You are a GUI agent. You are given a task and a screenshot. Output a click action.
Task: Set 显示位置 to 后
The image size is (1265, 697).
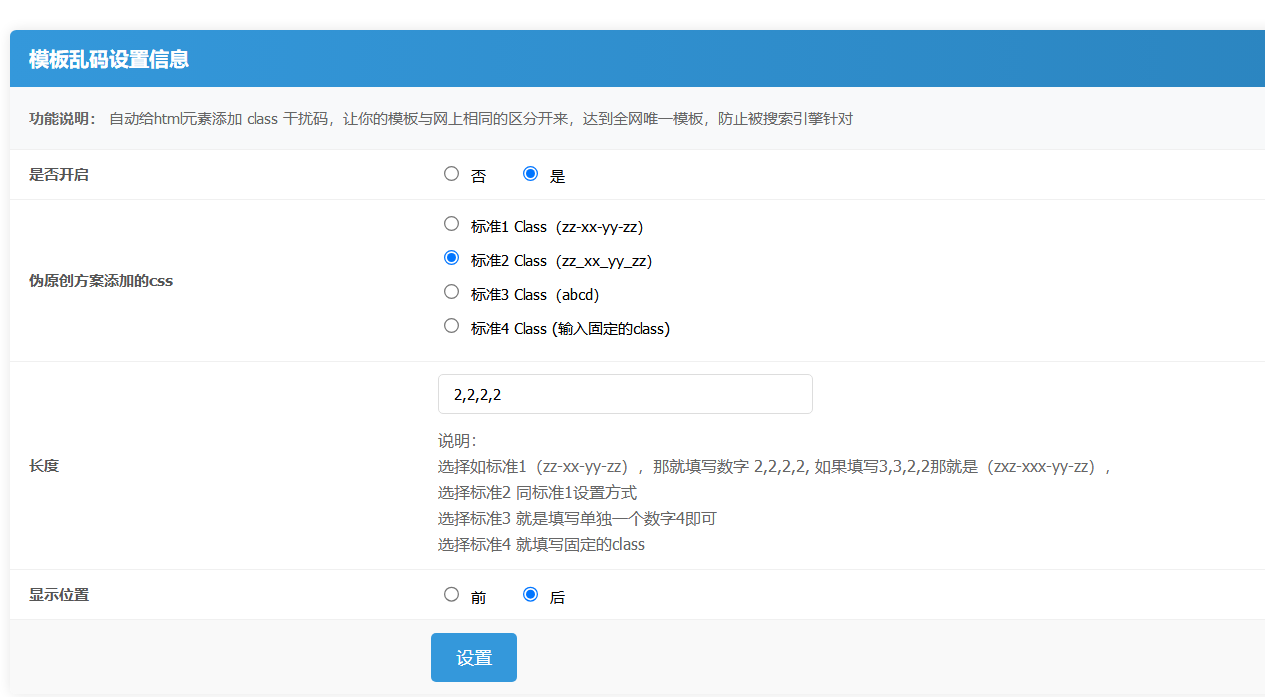coord(531,594)
